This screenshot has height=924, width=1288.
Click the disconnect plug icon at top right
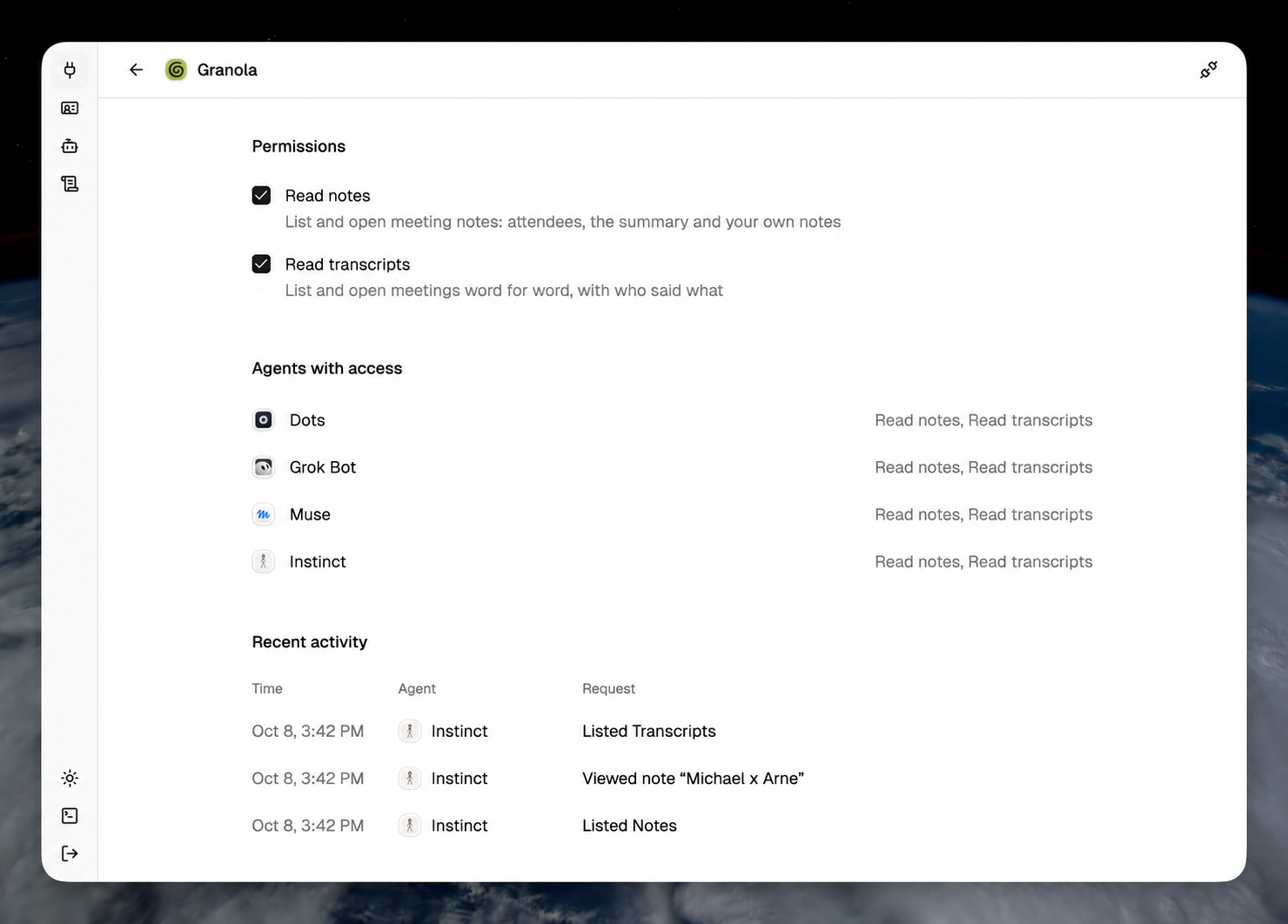tap(1209, 70)
